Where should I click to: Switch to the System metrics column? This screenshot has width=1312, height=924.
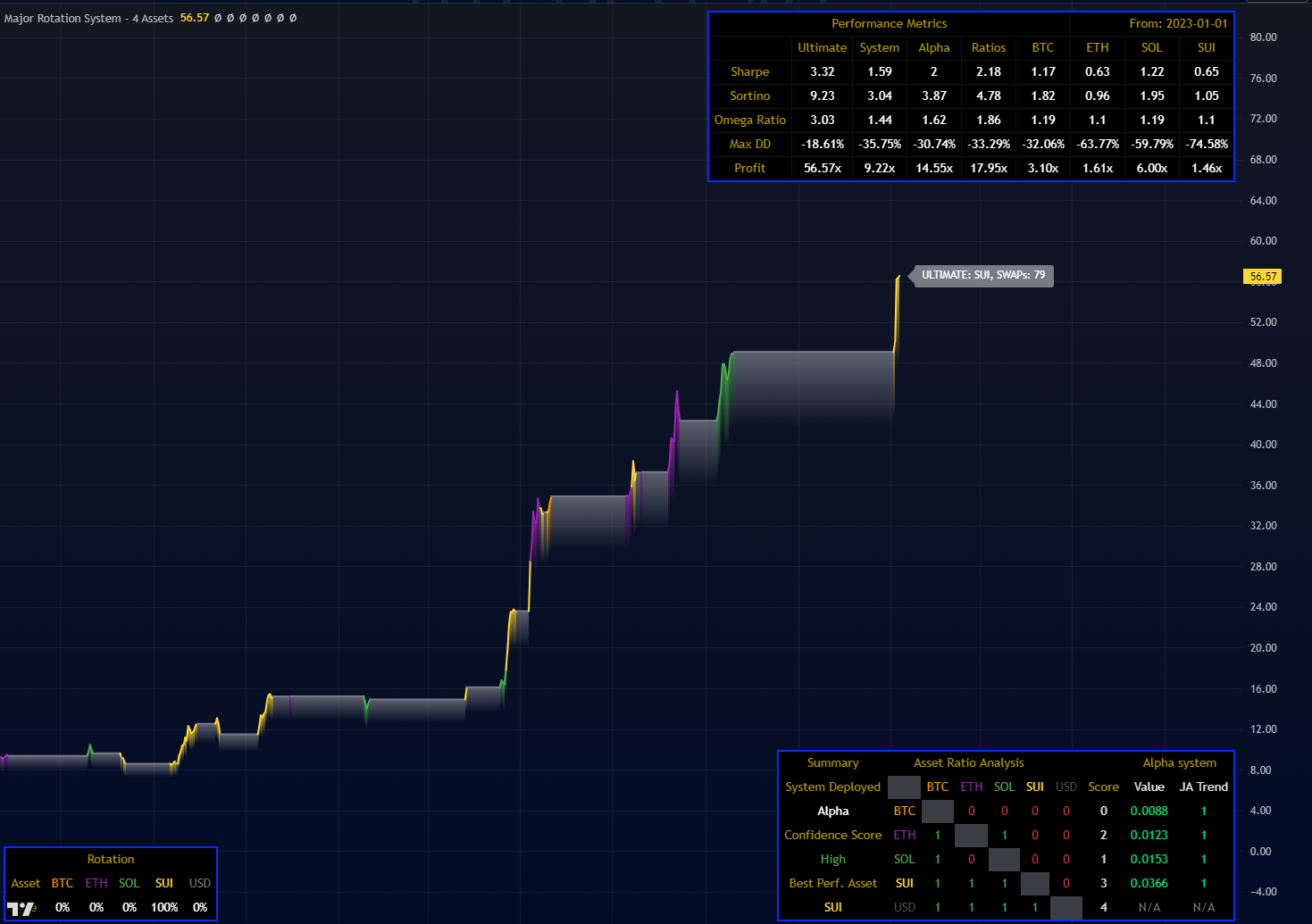[x=879, y=47]
